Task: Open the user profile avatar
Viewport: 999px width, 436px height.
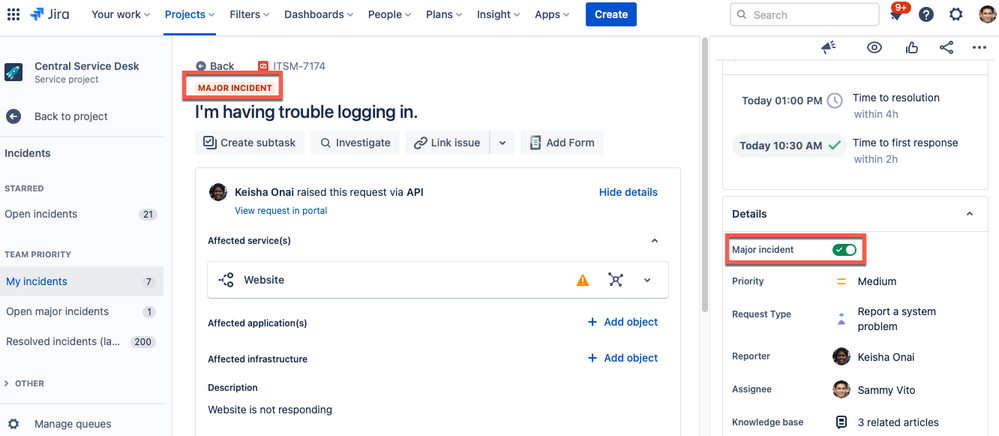Action: point(987,14)
